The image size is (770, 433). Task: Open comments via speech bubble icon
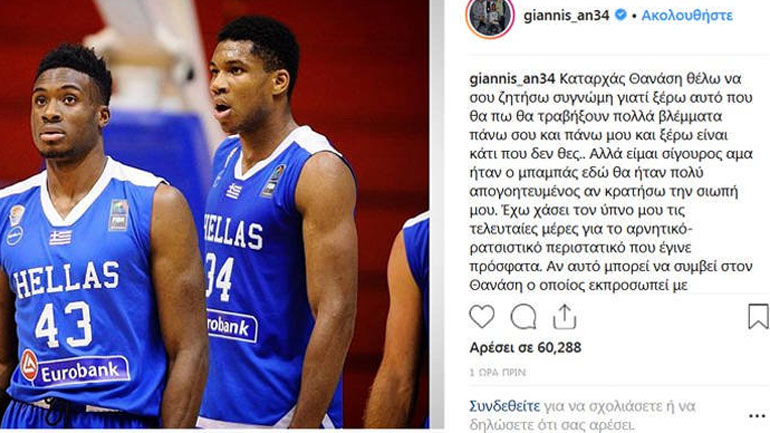pyautogui.click(x=523, y=317)
